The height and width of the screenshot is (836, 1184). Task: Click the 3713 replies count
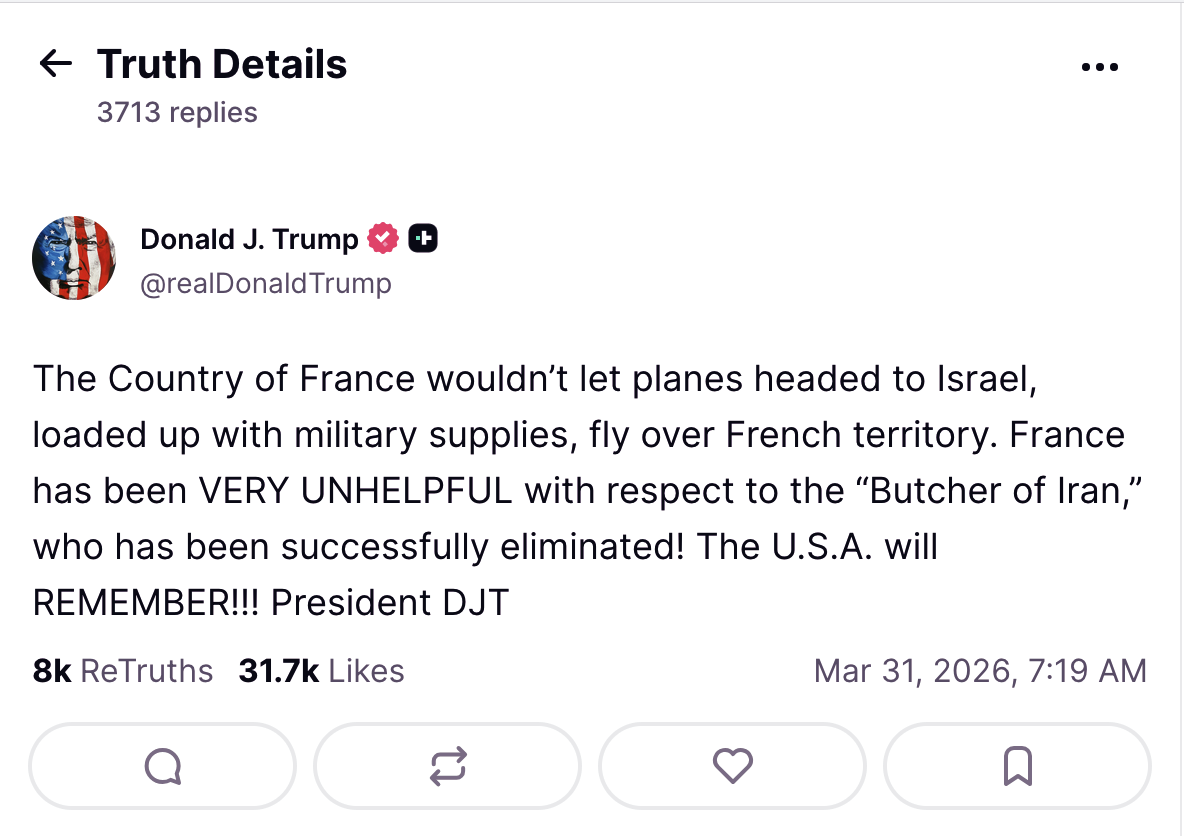tap(177, 112)
